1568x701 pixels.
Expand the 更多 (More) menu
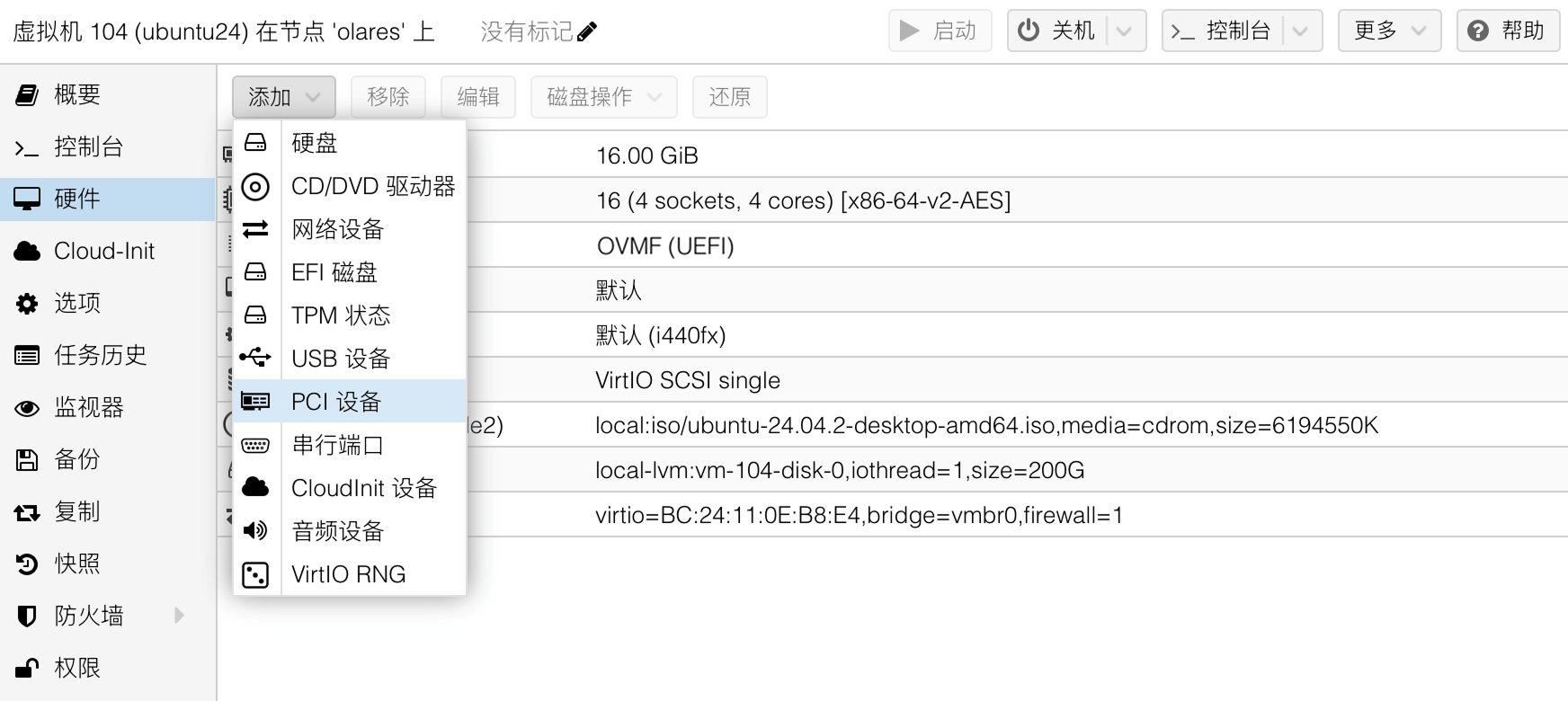[1389, 31]
